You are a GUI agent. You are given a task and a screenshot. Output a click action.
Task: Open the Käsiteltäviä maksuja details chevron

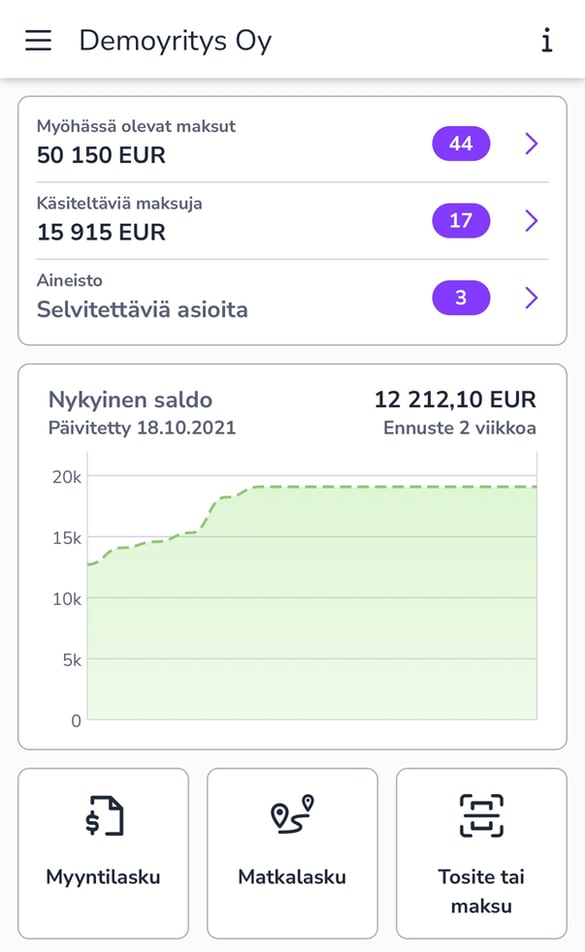tap(531, 220)
